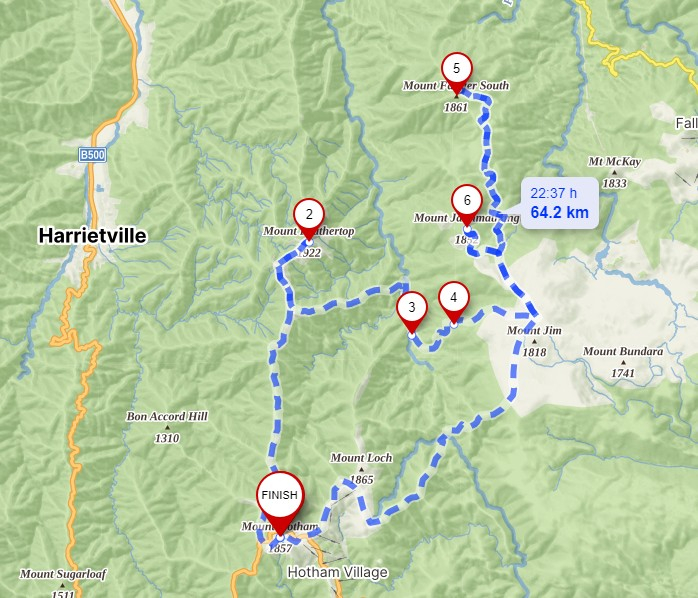Select waypoint marker number 4

point(454,298)
